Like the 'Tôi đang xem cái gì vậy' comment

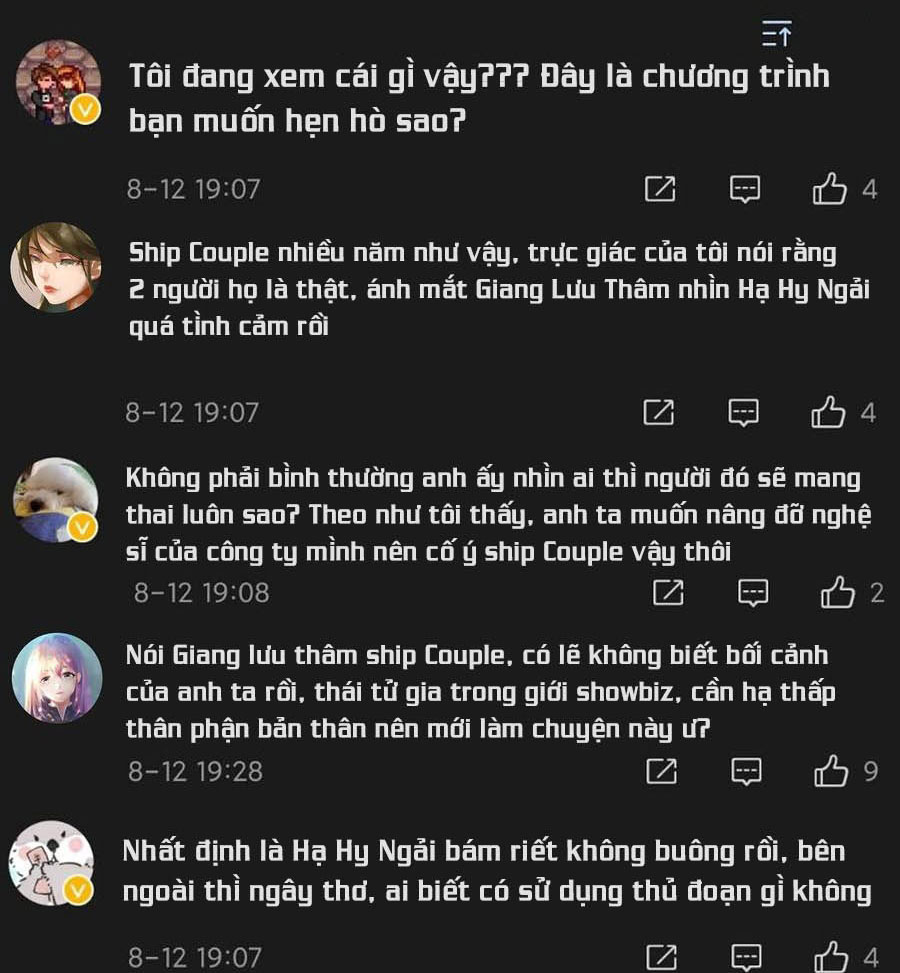click(x=829, y=189)
